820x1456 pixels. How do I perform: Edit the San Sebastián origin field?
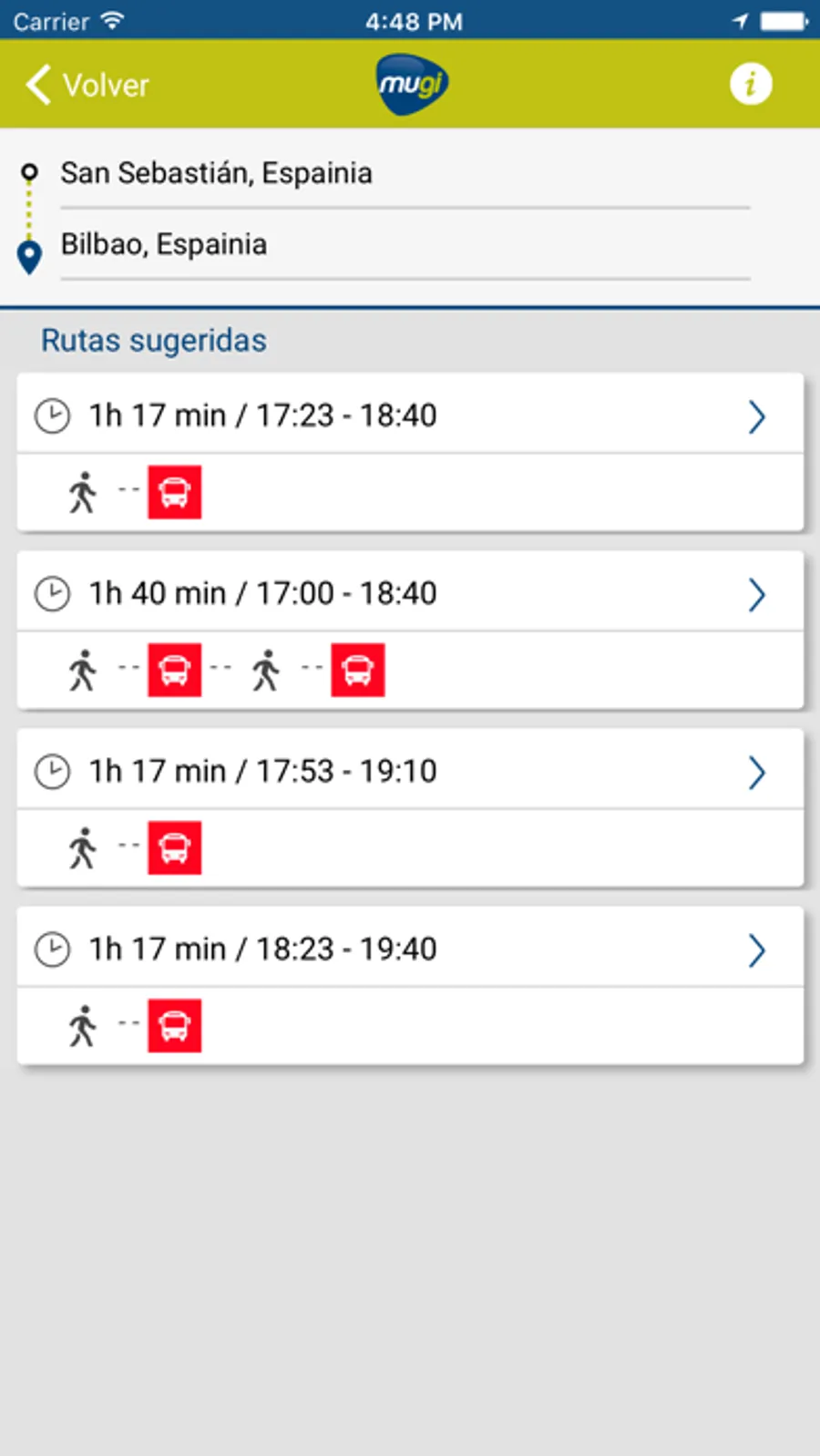(x=405, y=173)
